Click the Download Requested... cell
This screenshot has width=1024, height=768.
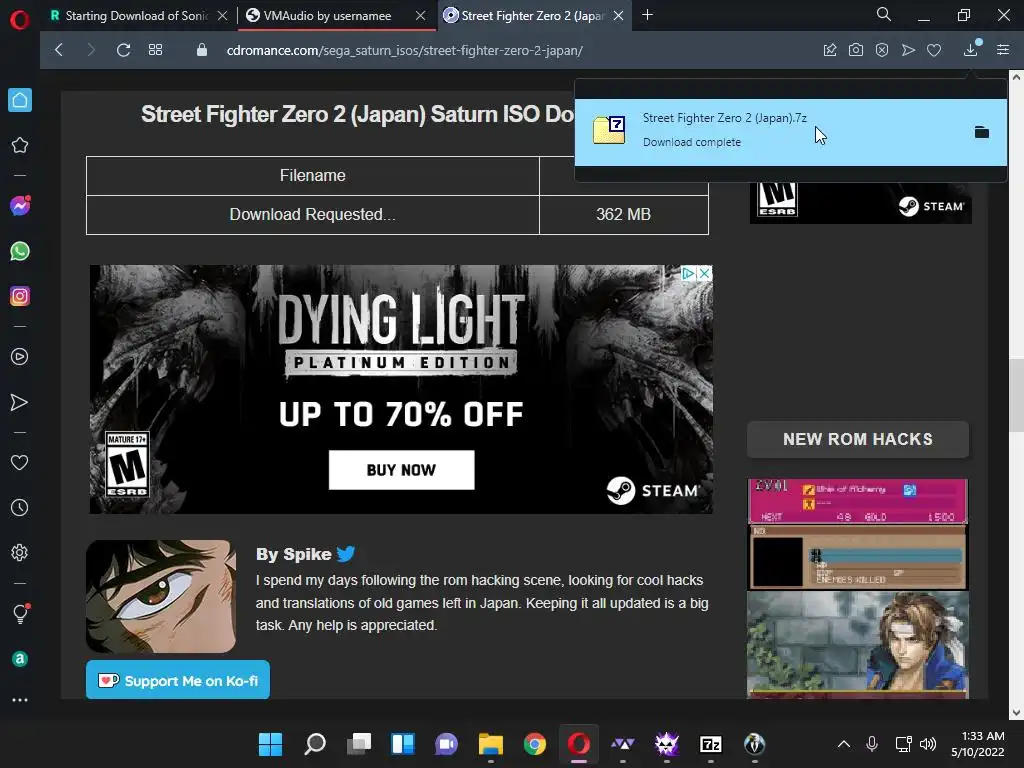click(312, 215)
